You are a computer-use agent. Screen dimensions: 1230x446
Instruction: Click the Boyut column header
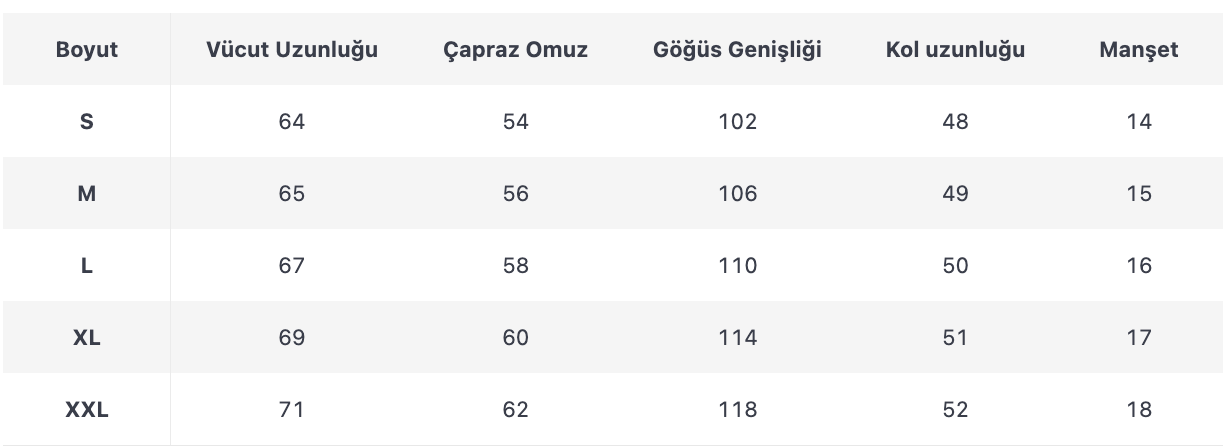pos(87,50)
